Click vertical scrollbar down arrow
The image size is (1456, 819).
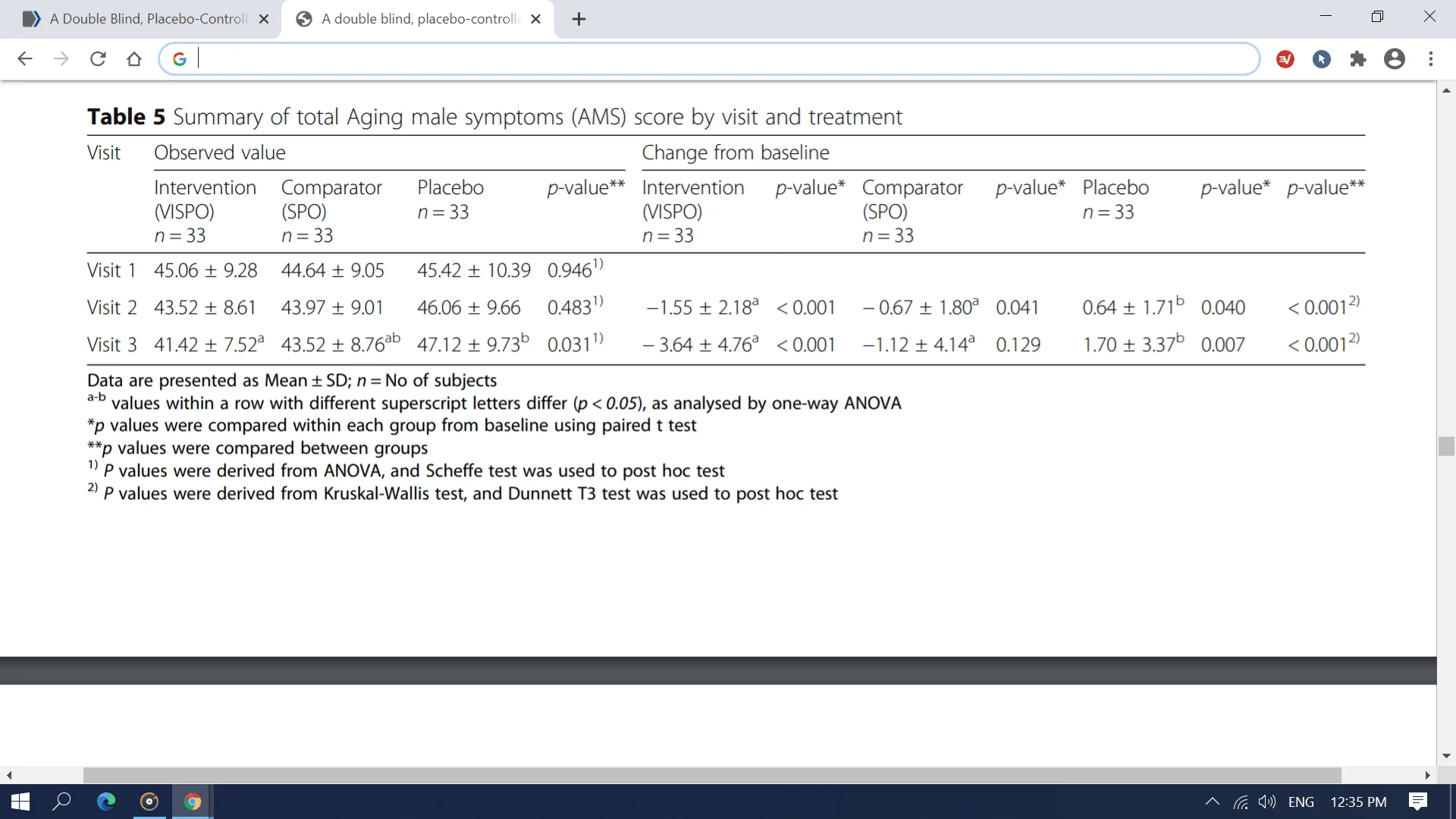click(x=1446, y=756)
